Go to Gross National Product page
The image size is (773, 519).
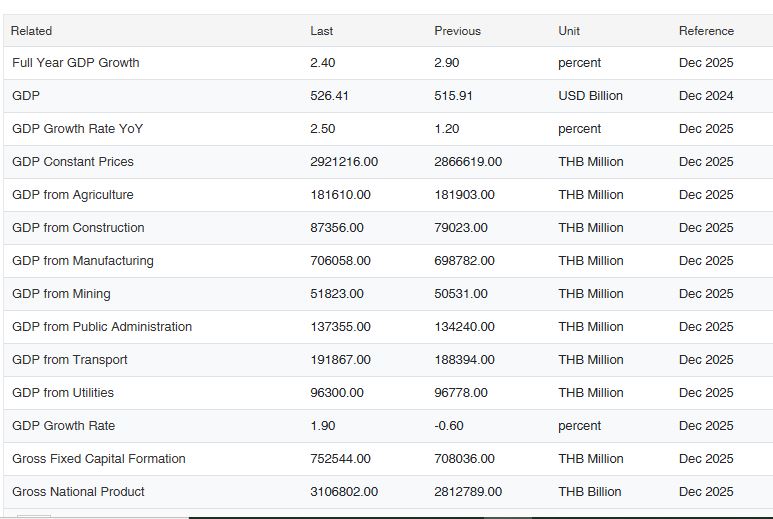pyautogui.click(x=78, y=492)
